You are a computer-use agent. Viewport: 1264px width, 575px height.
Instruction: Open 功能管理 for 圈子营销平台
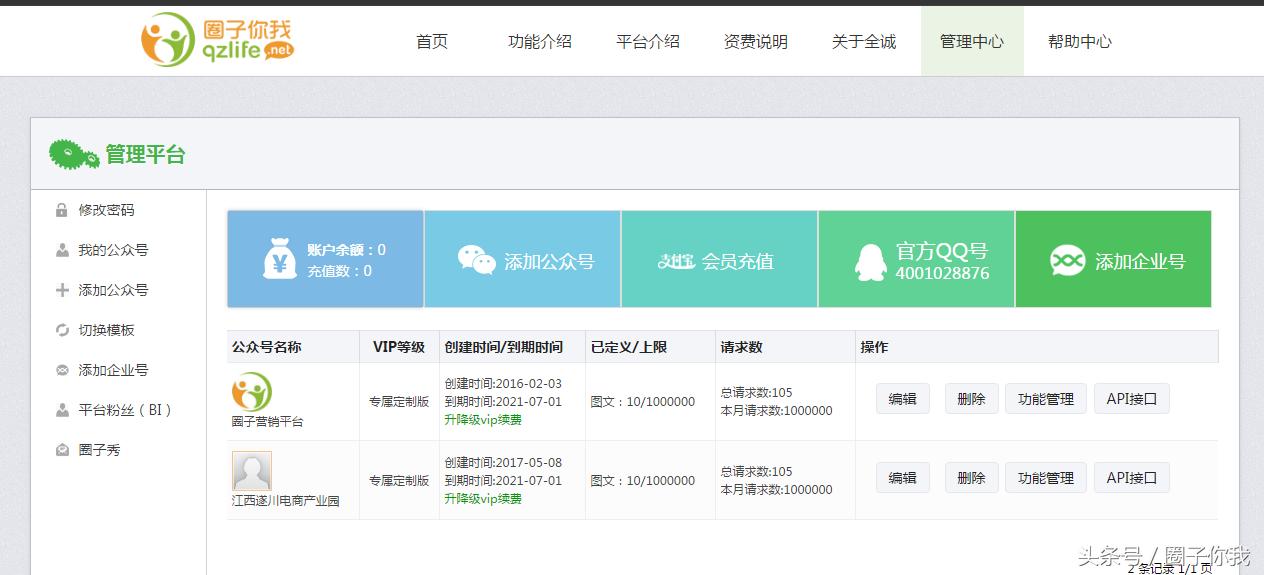[1046, 399]
